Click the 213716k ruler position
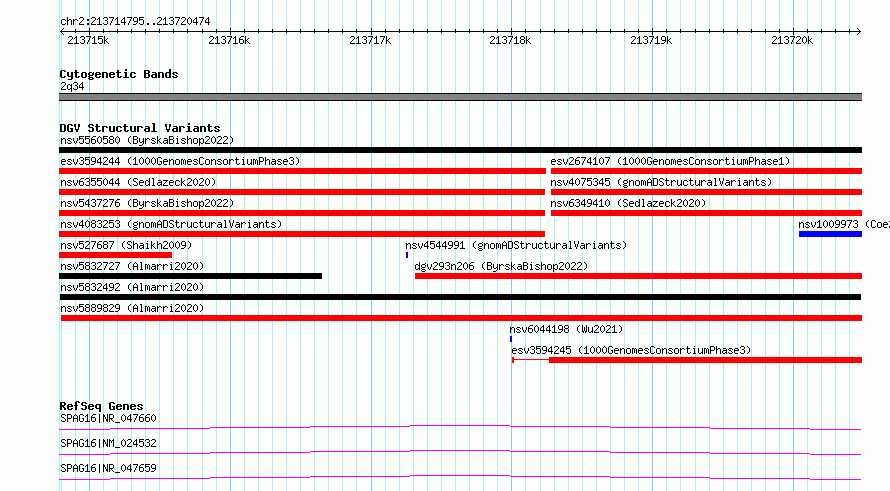The width and height of the screenshot is (890, 491). 229,40
